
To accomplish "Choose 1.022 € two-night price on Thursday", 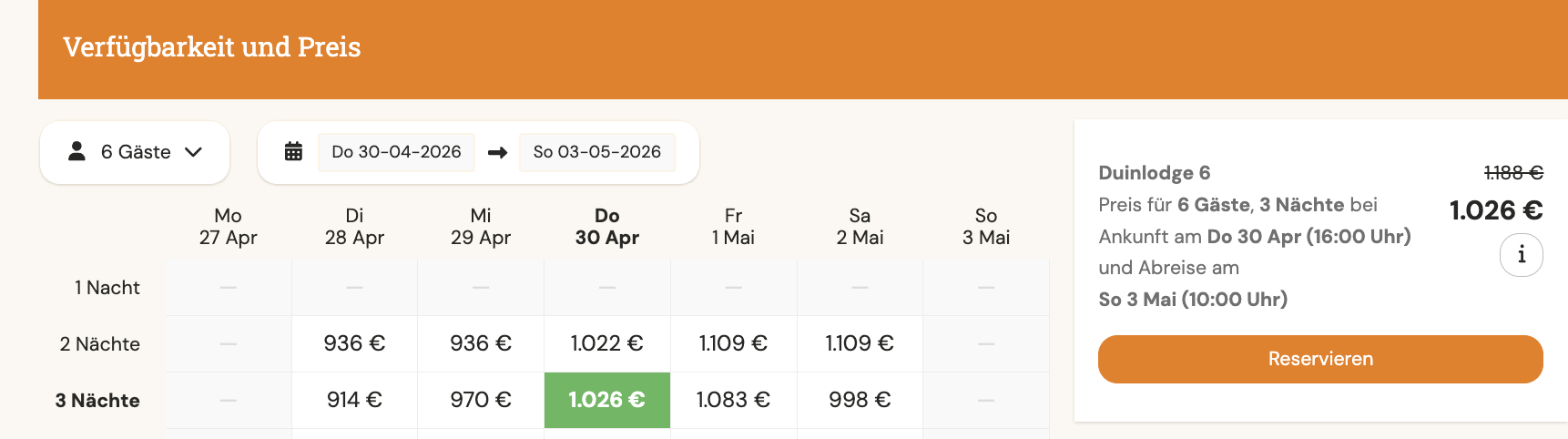I will [606, 343].
